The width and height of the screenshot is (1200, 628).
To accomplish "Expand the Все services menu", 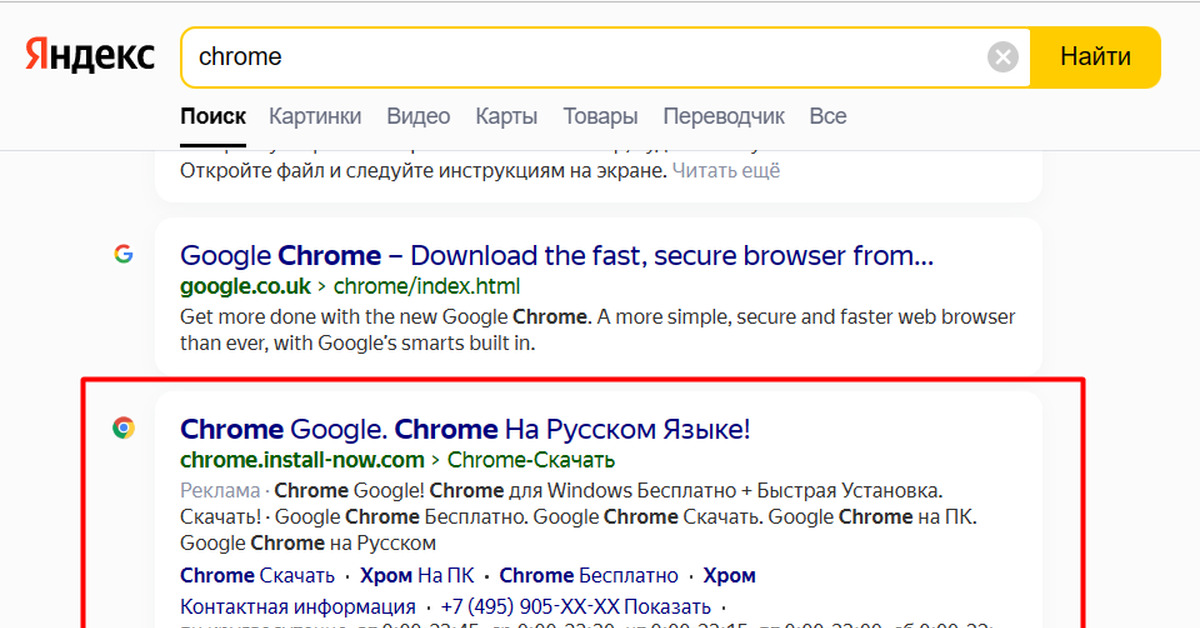I will tap(828, 116).
